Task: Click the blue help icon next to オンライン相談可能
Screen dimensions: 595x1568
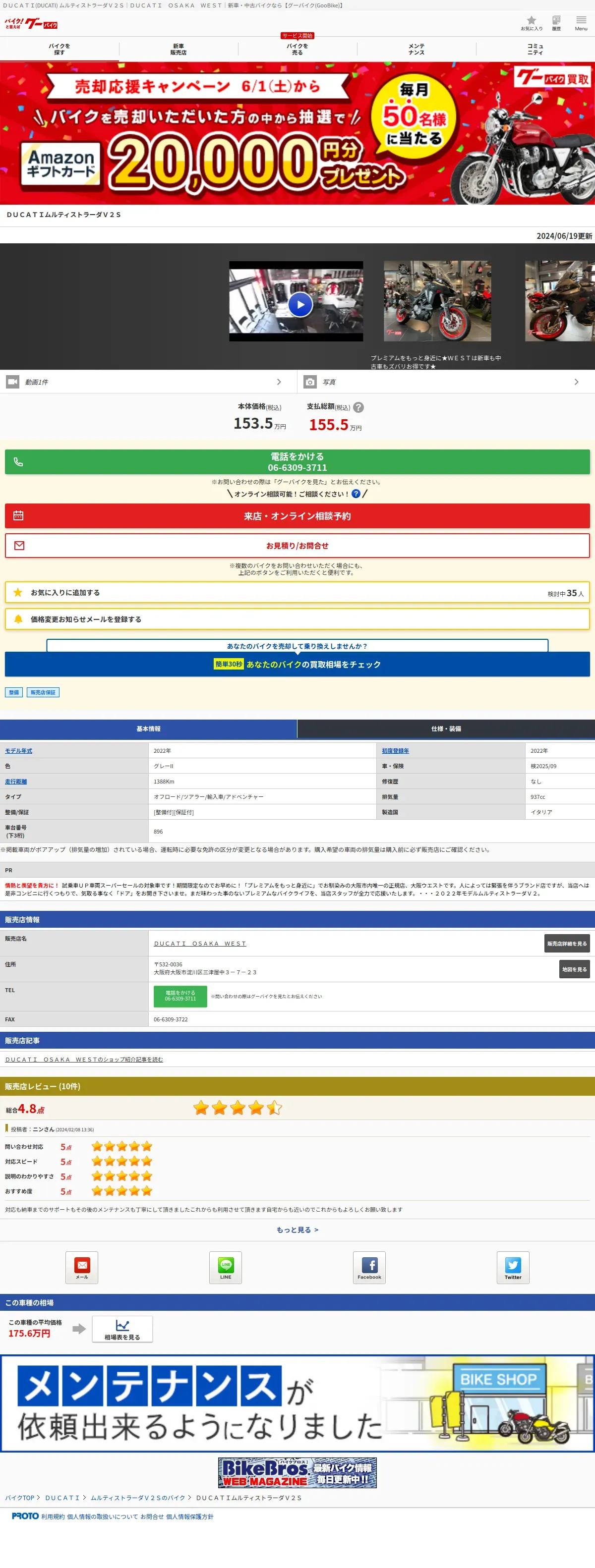Action: point(357,494)
